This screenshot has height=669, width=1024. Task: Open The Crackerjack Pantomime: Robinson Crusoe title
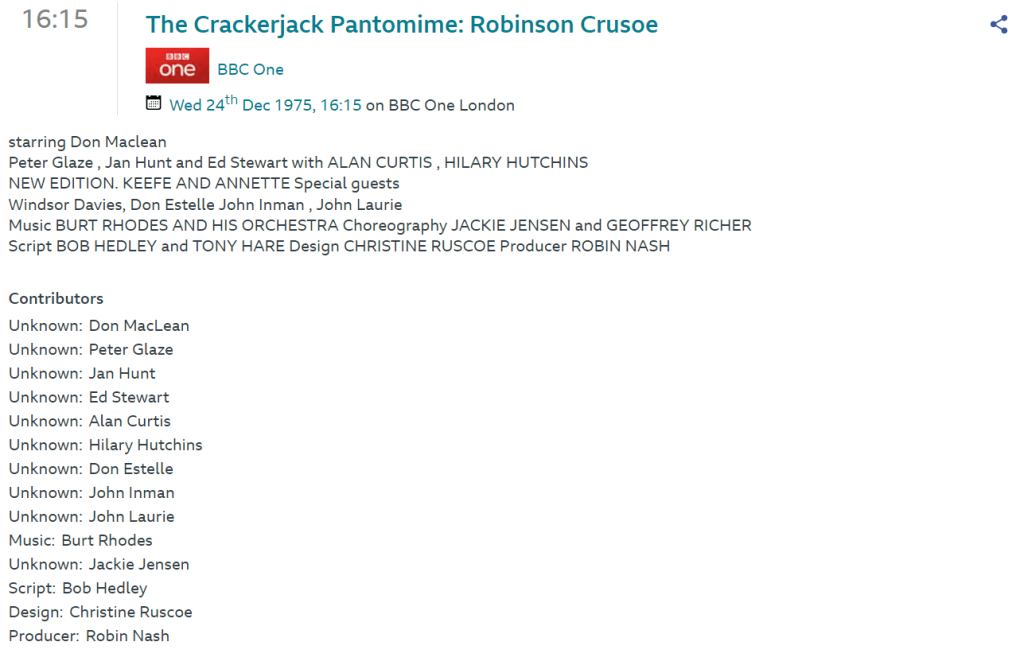pyautogui.click(x=401, y=25)
